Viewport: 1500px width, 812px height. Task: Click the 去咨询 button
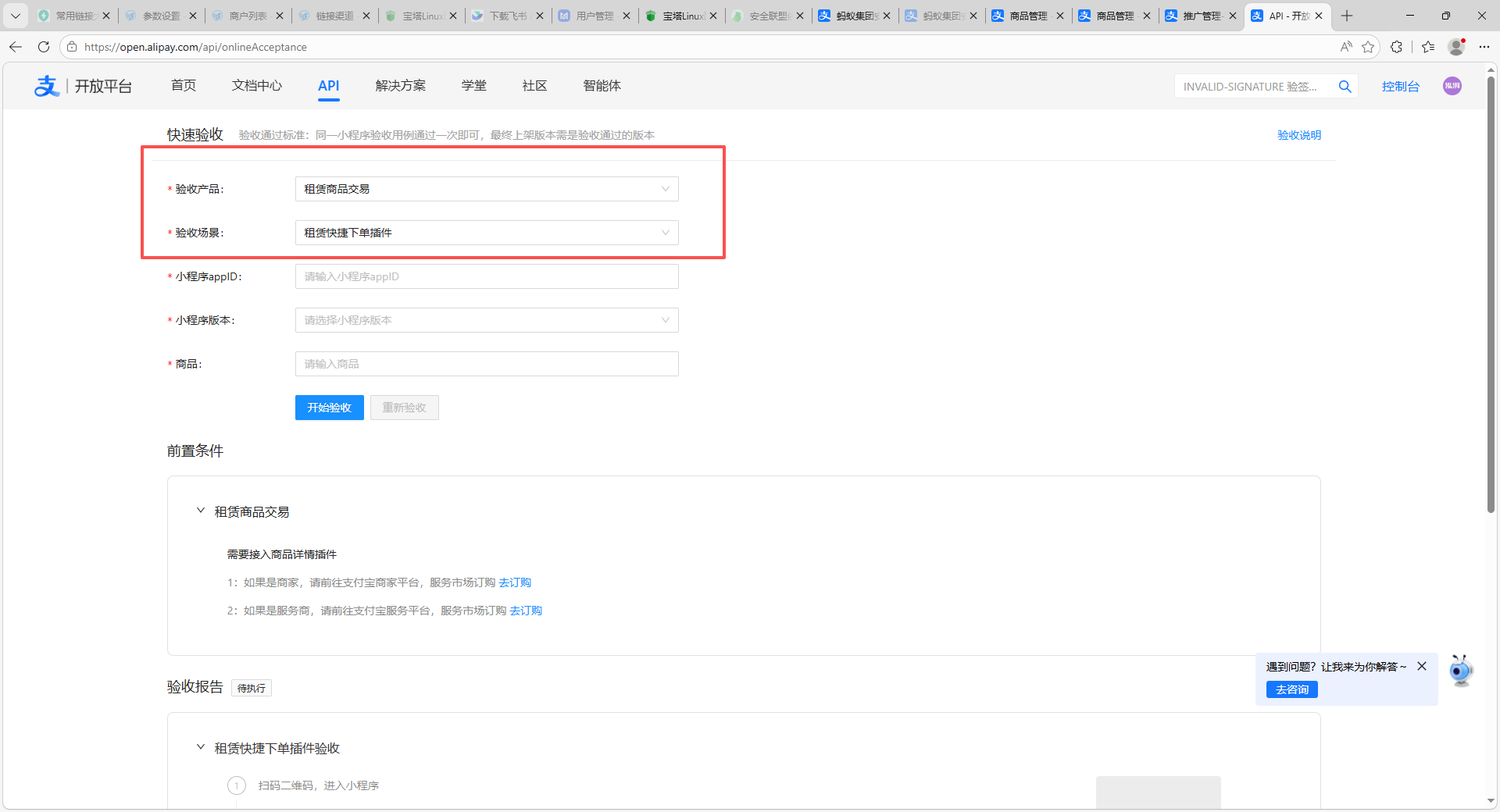(x=1291, y=689)
